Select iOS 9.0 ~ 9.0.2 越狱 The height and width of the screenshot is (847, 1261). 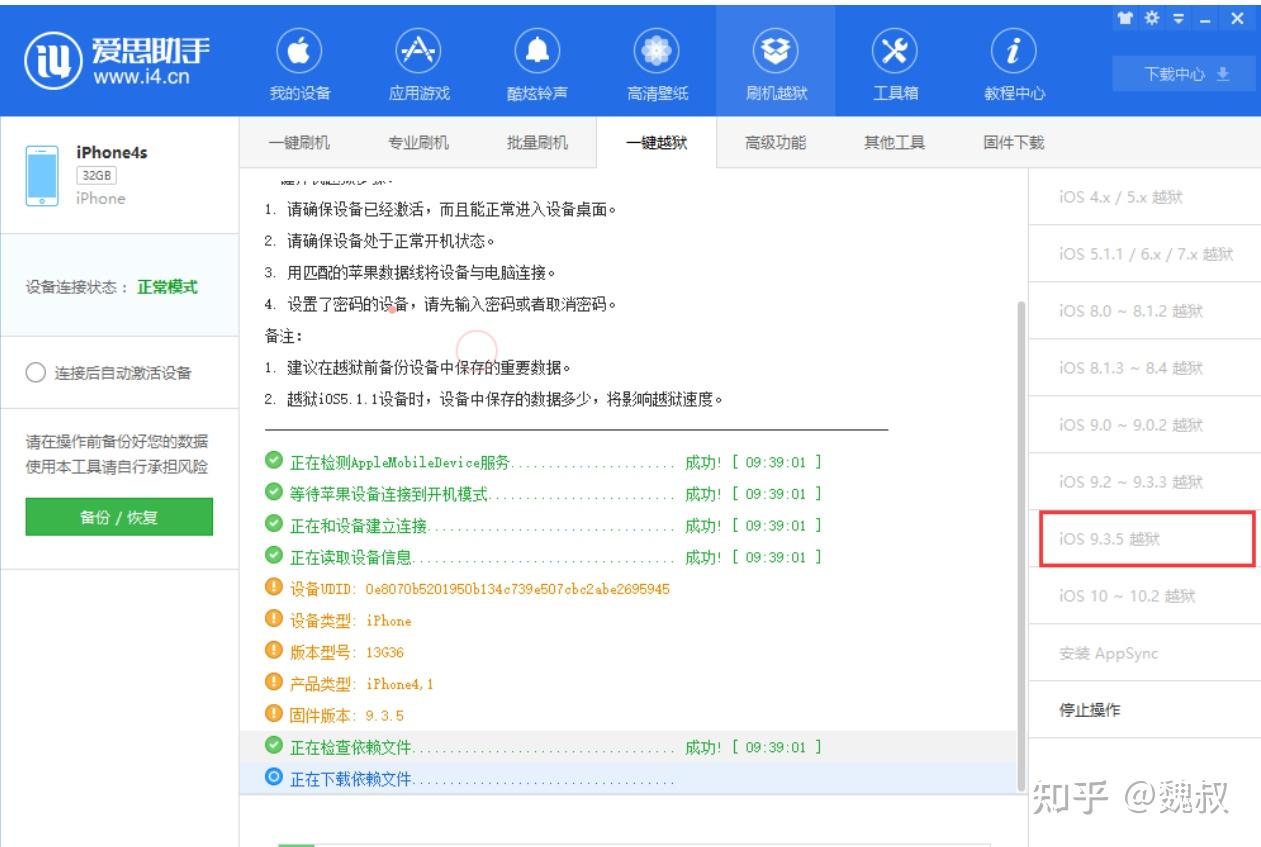pyautogui.click(x=1144, y=425)
